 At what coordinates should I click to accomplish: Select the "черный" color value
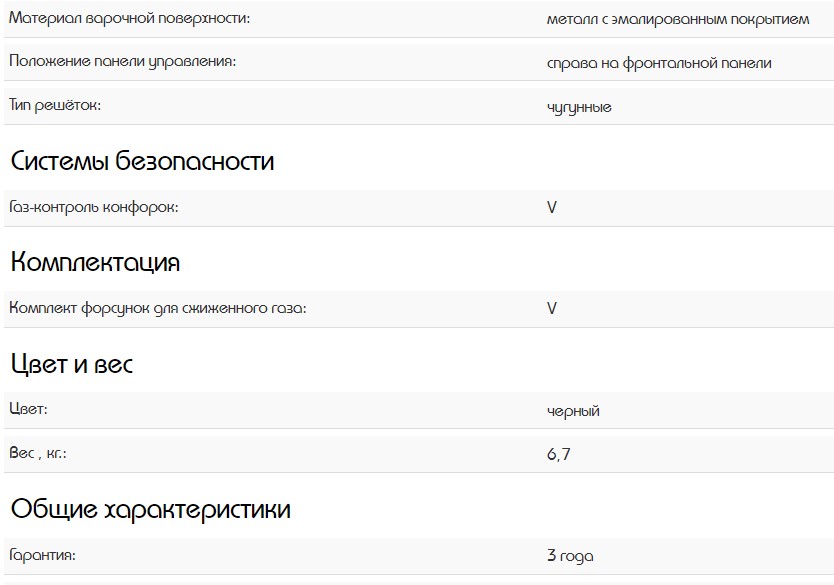[573, 411]
